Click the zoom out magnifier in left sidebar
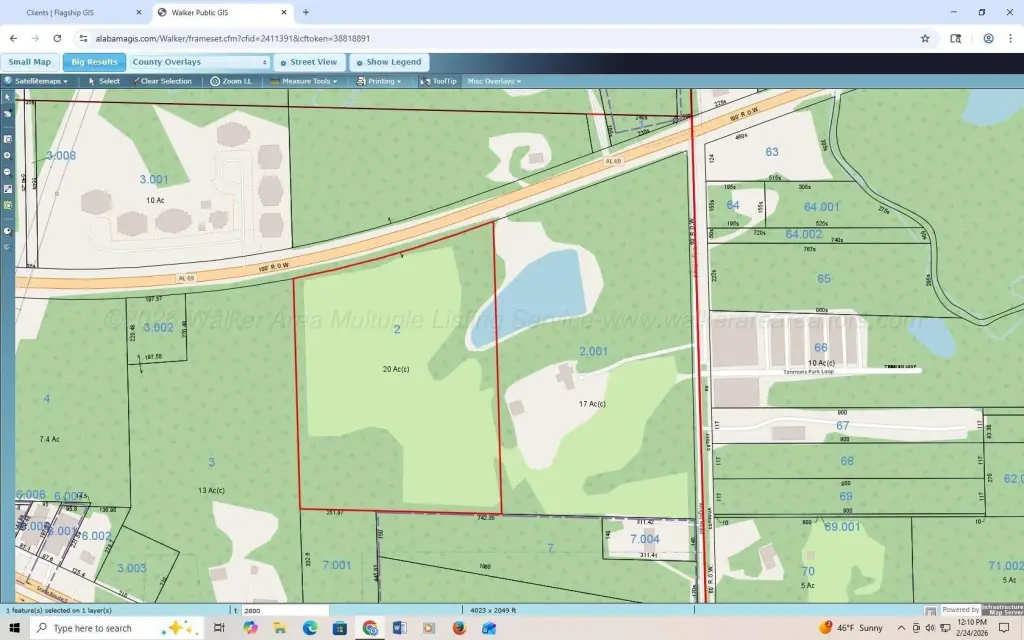1024x640 pixels. (x=8, y=172)
